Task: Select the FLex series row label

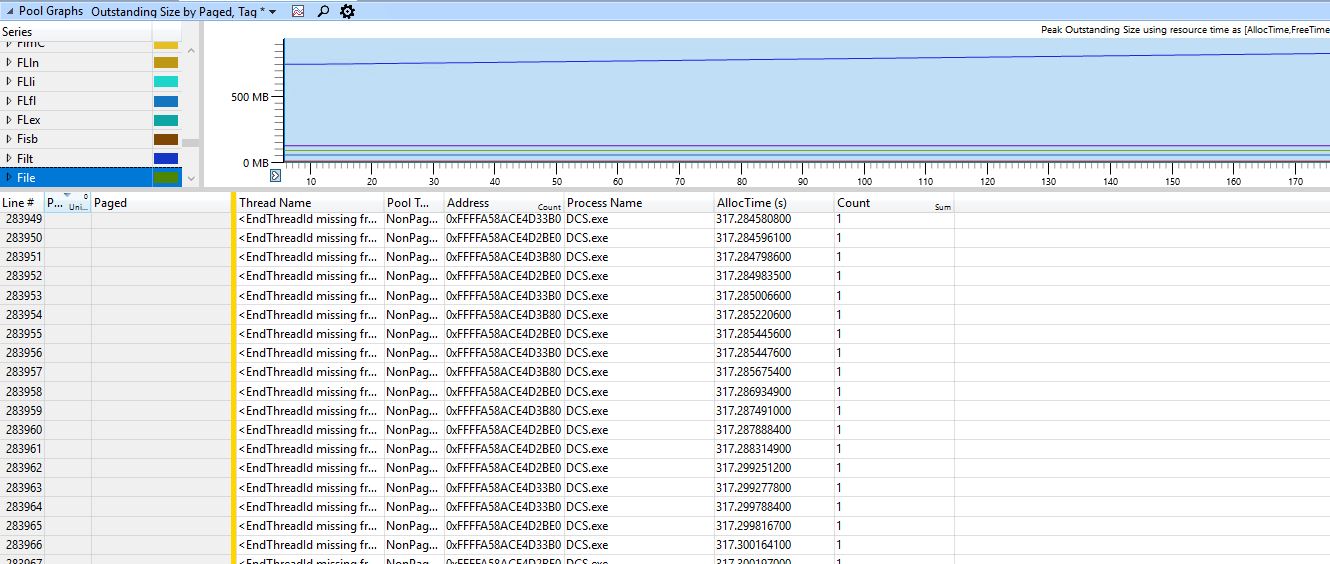Action: (x=28, y=120)
